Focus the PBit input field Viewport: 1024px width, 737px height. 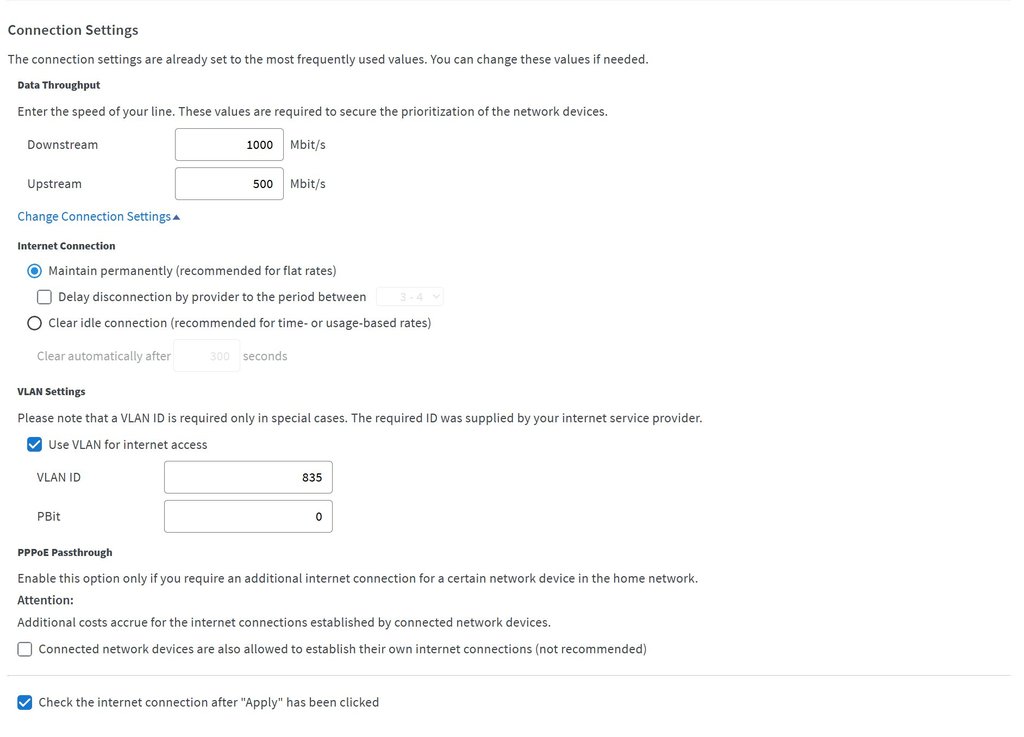click(248, 517)
